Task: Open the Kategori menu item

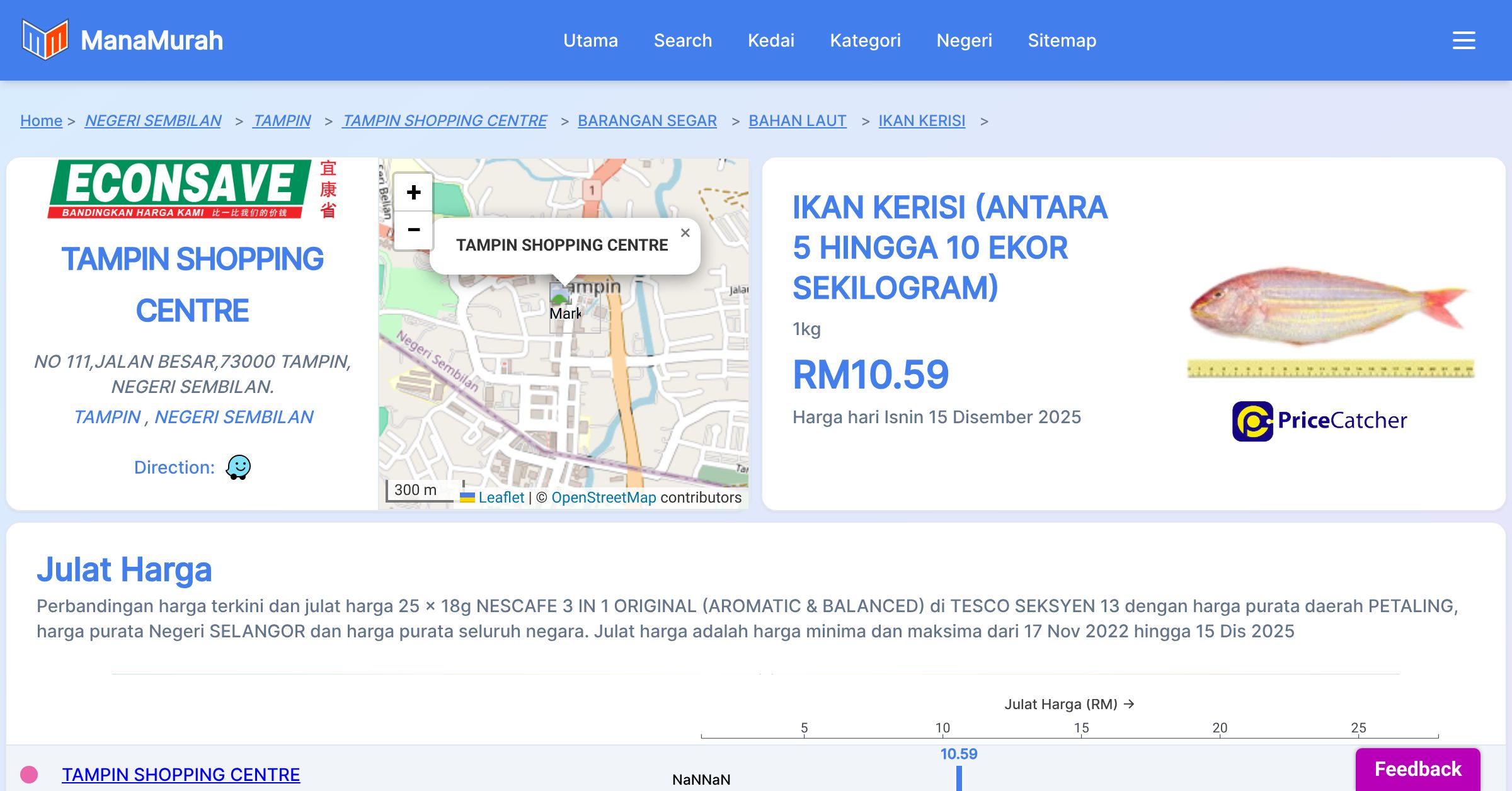Action: pyautogui.click(x=865, y=40)
